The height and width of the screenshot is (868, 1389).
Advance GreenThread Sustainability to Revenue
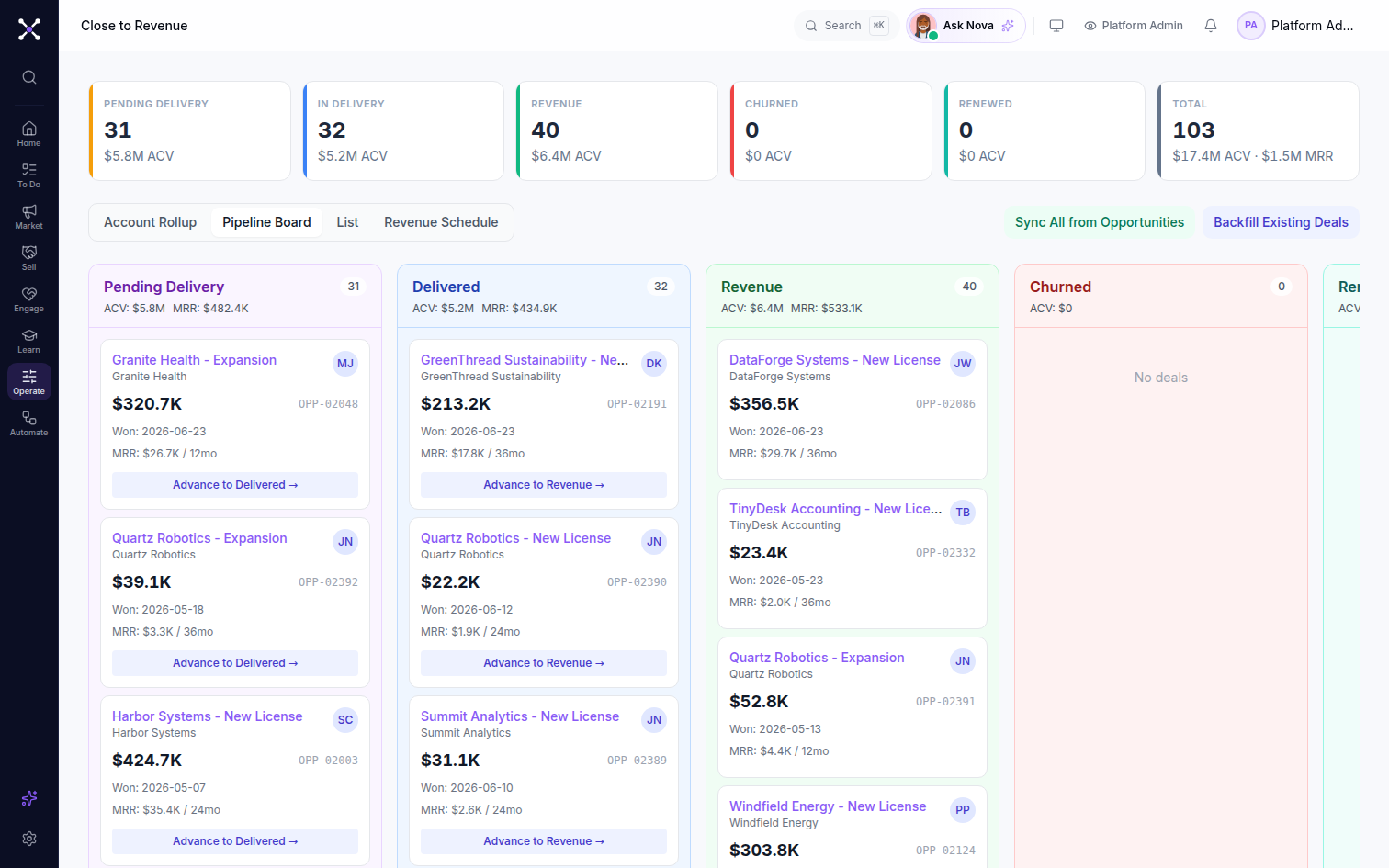pos(544,485)
